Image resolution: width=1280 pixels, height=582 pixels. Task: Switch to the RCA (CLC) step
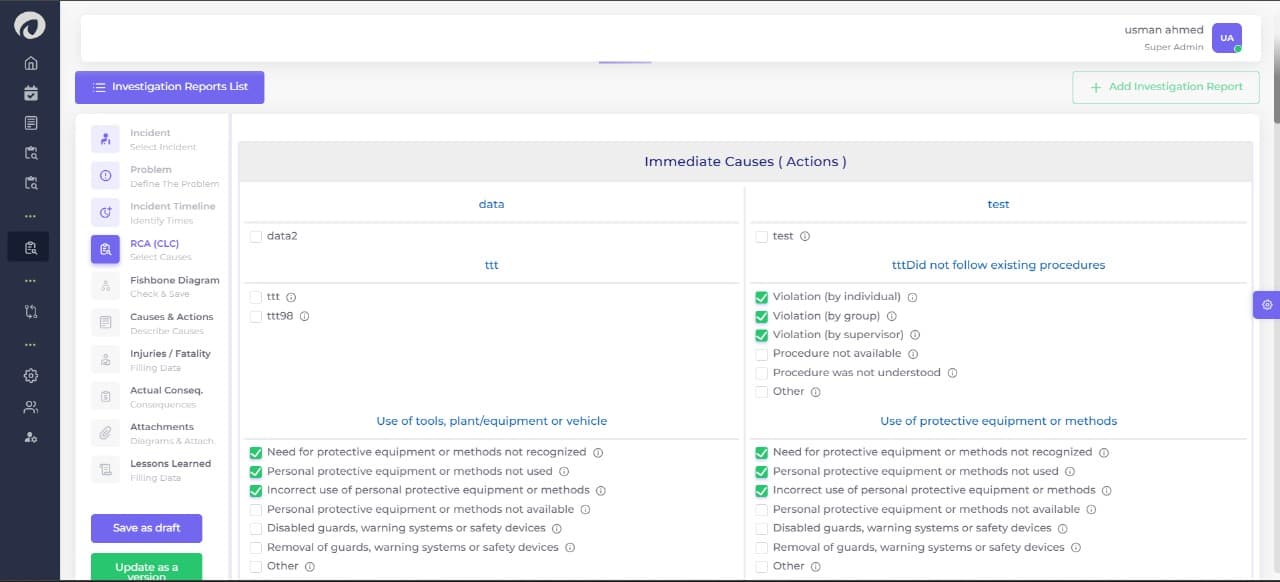105,249
